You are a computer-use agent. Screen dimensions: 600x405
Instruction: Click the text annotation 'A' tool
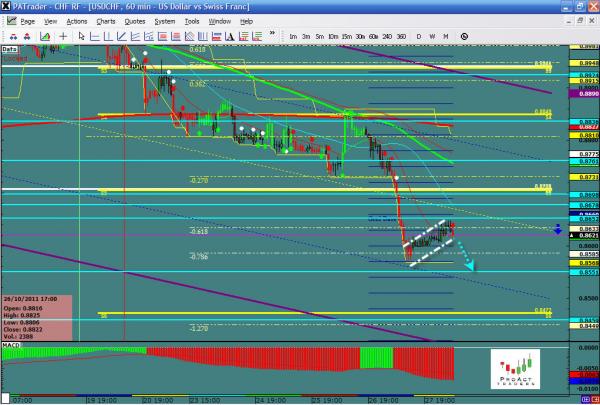(x=230, y=36)
